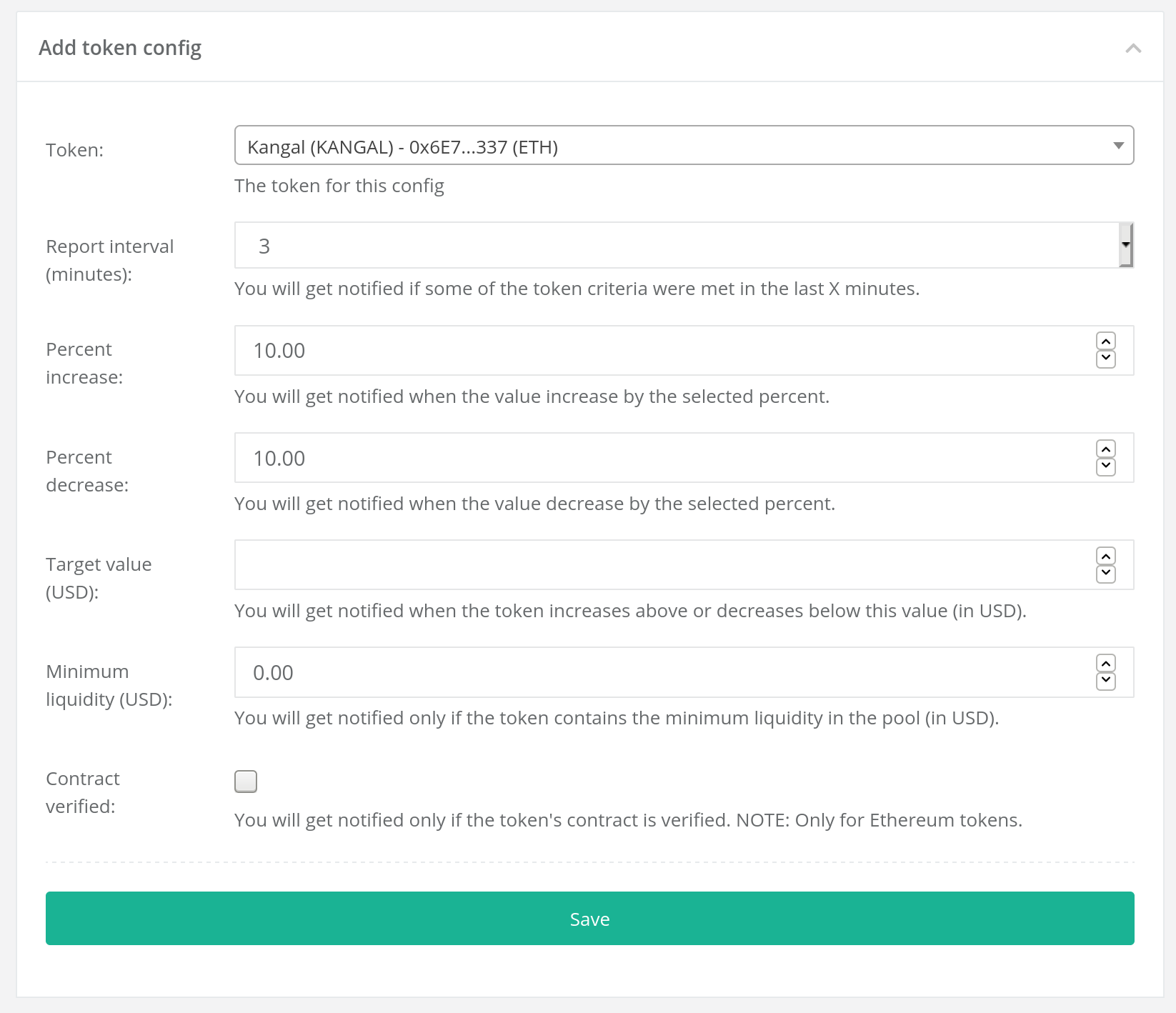The width and height of the screenshot is (1176, 1013).
Task: Click the Percent increase input field
Action: click(684, 350)
